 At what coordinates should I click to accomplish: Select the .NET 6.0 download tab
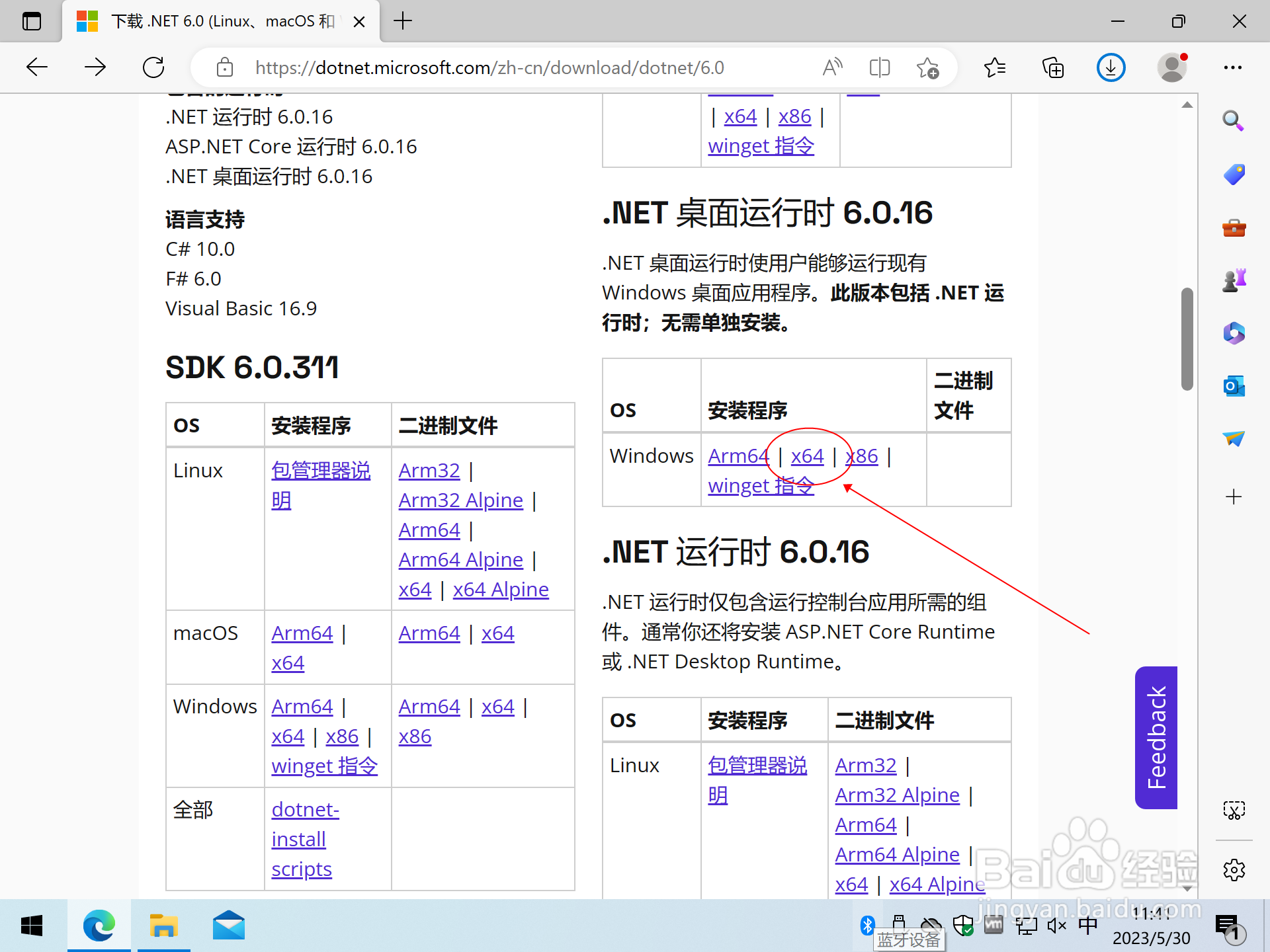[222, 22]
